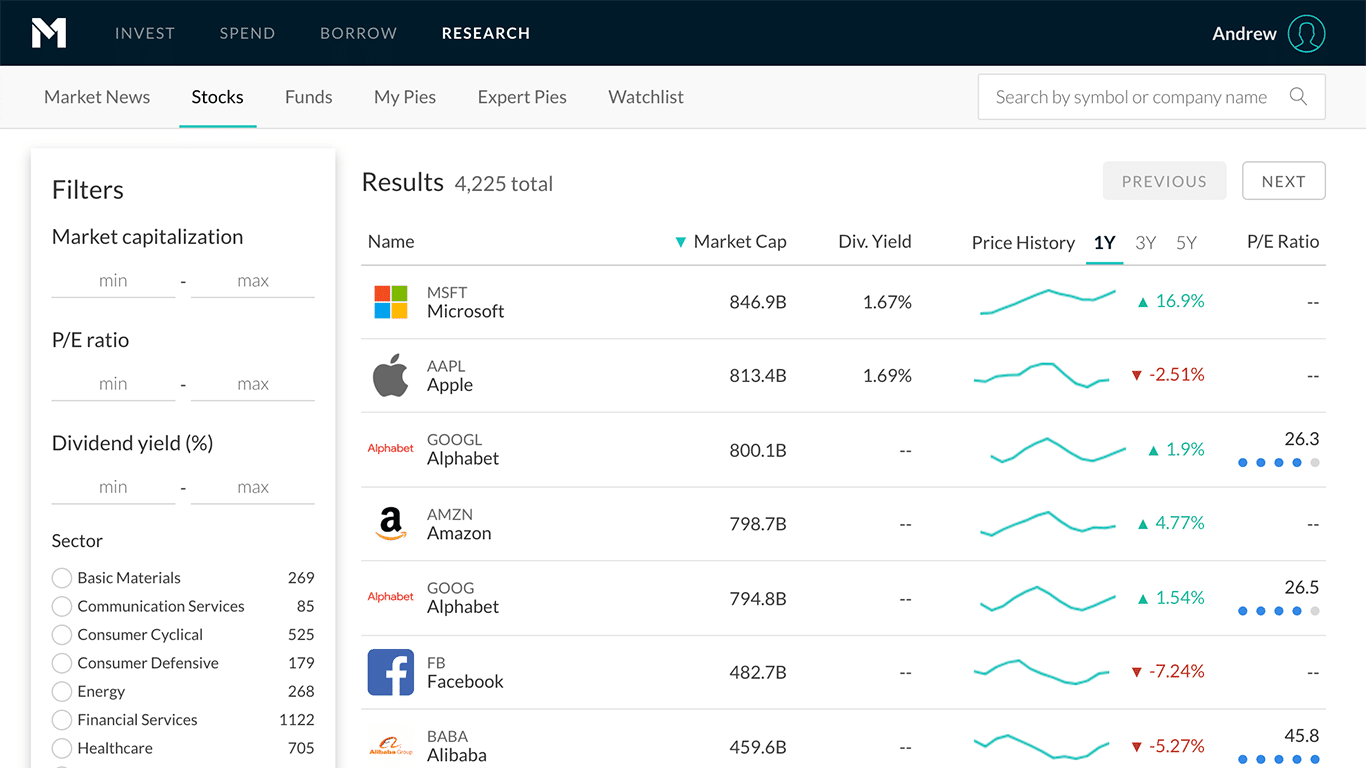
Task: Show 3Y price history
Action: [1146, 242]
